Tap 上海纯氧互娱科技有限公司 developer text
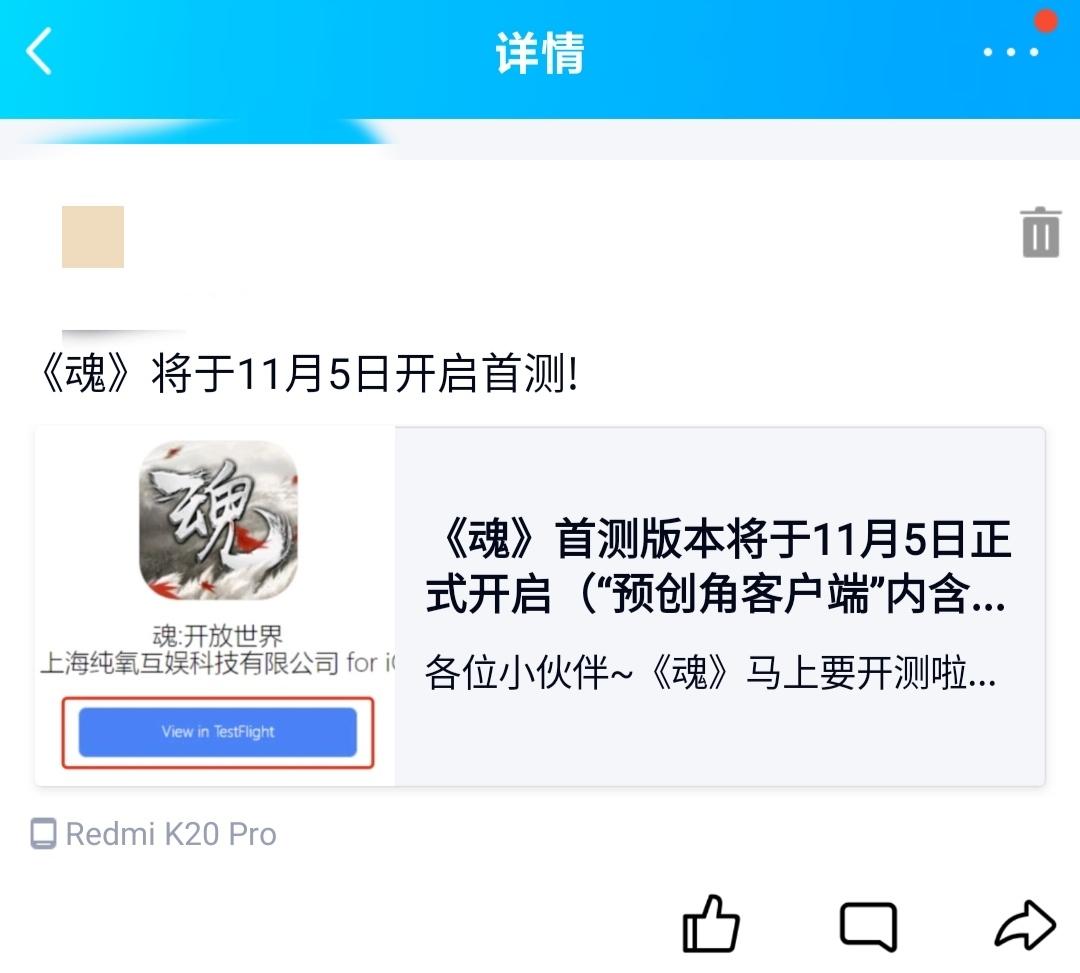The image size is (1080, 973). [x=189, y=663]
